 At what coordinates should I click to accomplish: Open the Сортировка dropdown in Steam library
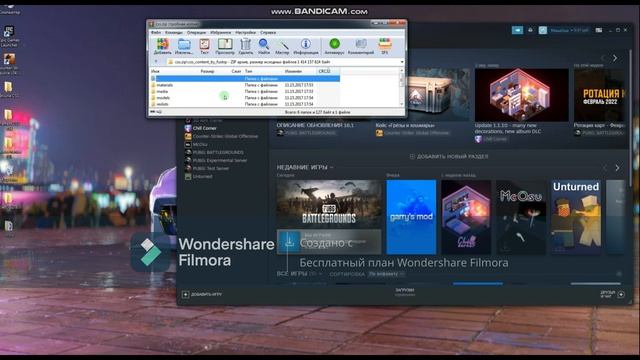pyautogui.click(x=386, y=274)
